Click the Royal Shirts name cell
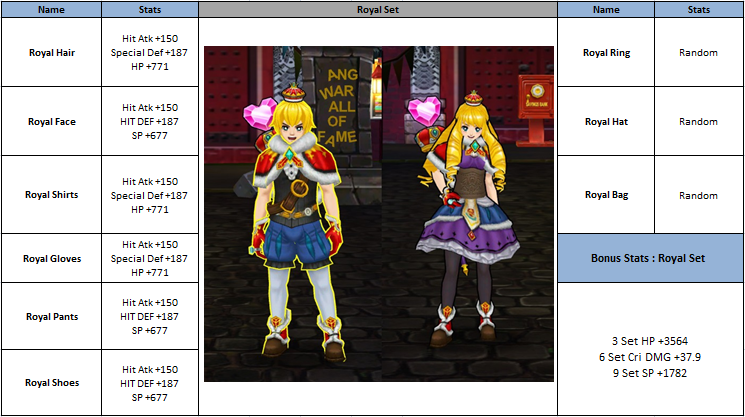The width and height of the screenshot is (745, 417). coord(52,194)
